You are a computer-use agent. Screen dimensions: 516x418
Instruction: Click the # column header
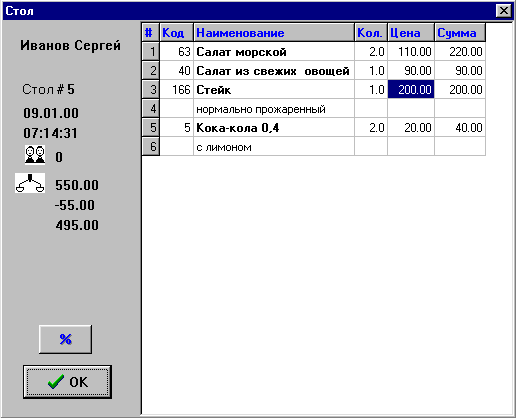pos(151,33)
